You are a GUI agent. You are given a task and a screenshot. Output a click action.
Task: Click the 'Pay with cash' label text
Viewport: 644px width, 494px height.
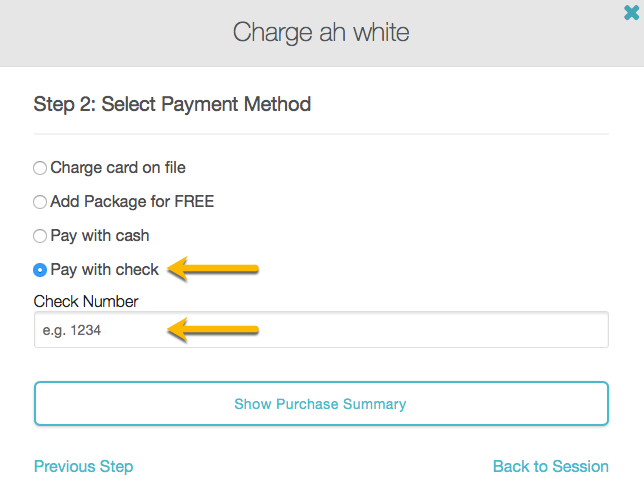[100, 236]
